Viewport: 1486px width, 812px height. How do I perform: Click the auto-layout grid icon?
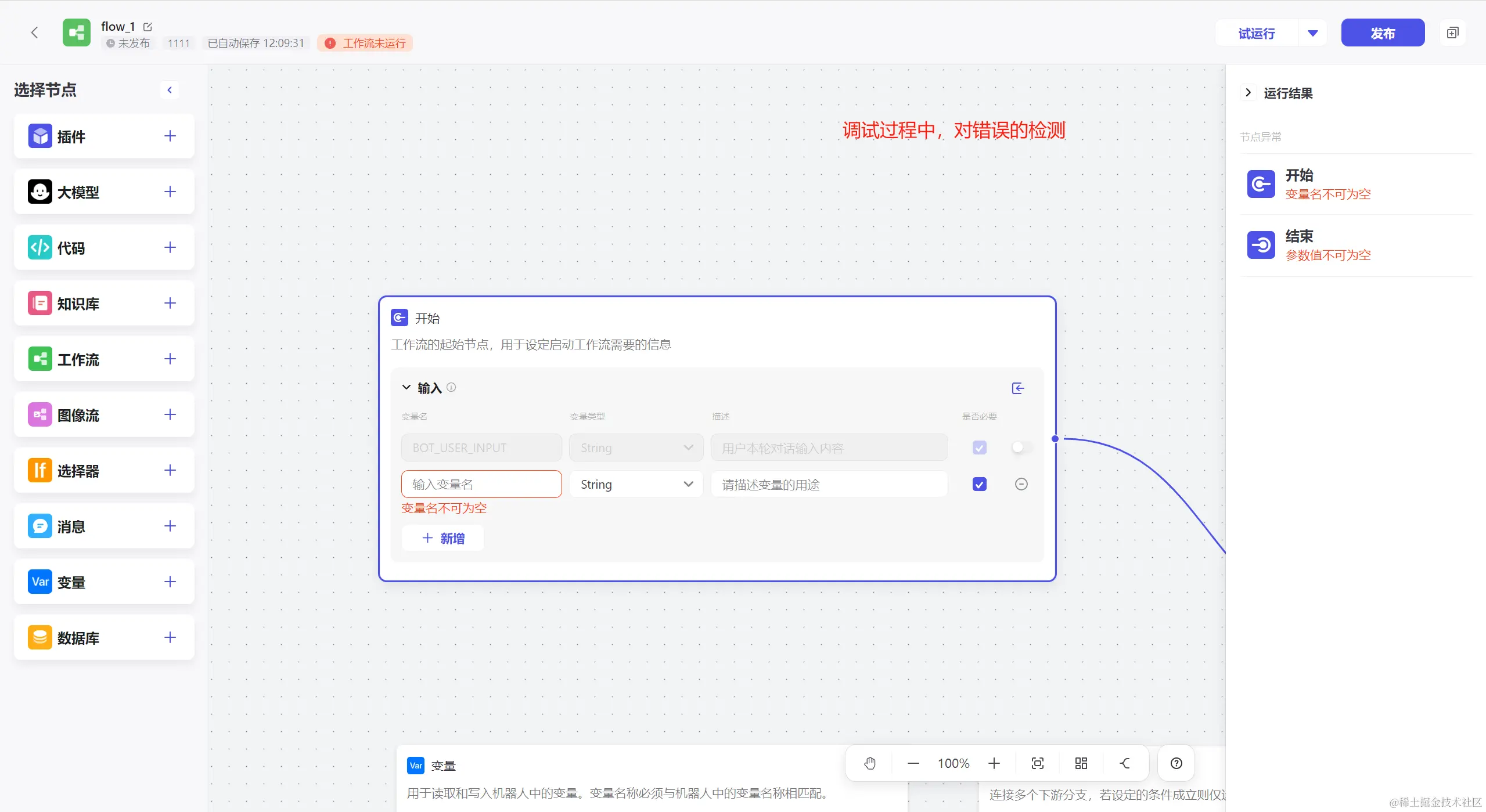[1081, 763]
